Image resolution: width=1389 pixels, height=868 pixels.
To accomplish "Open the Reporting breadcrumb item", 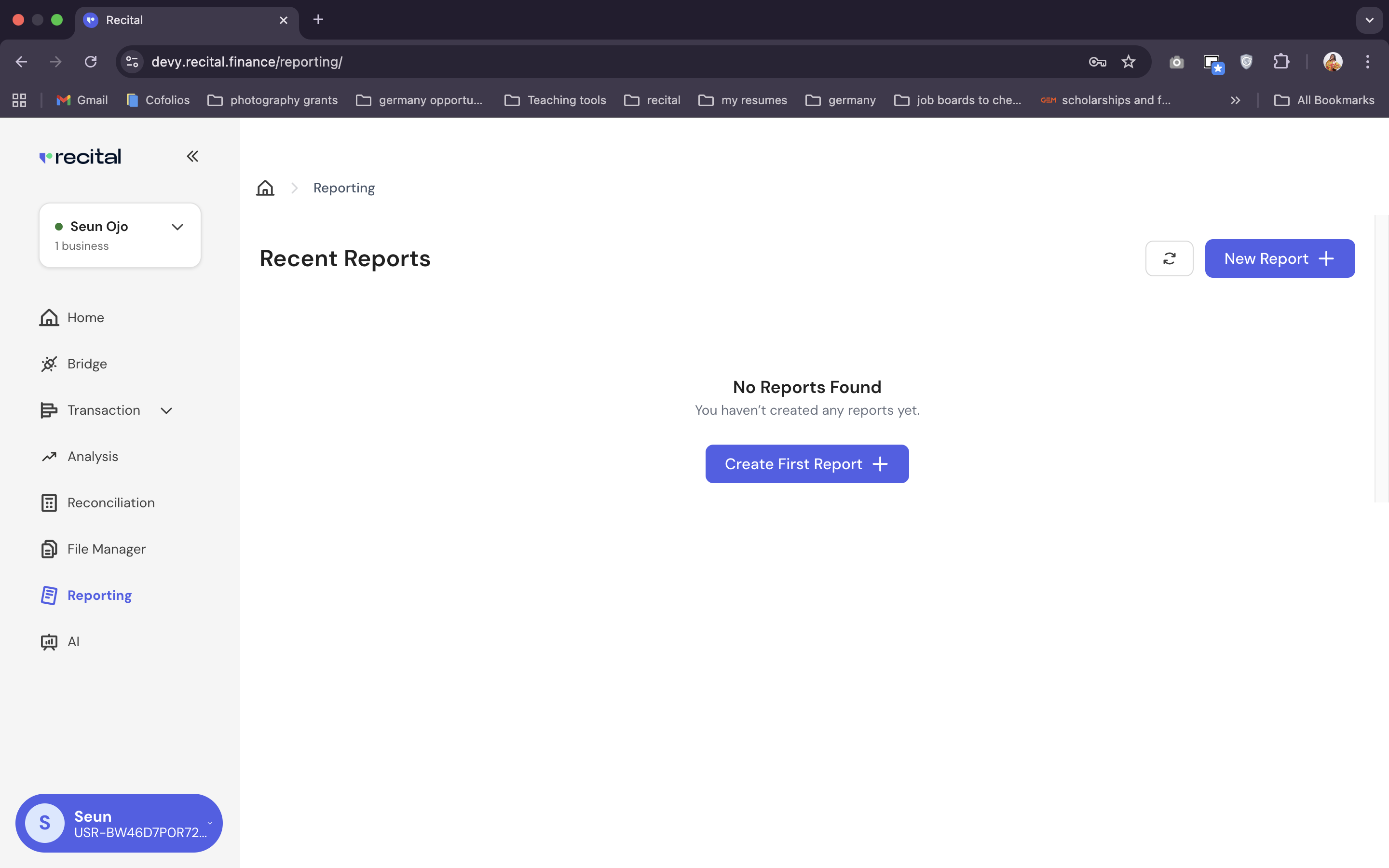I will pos(343,187).
